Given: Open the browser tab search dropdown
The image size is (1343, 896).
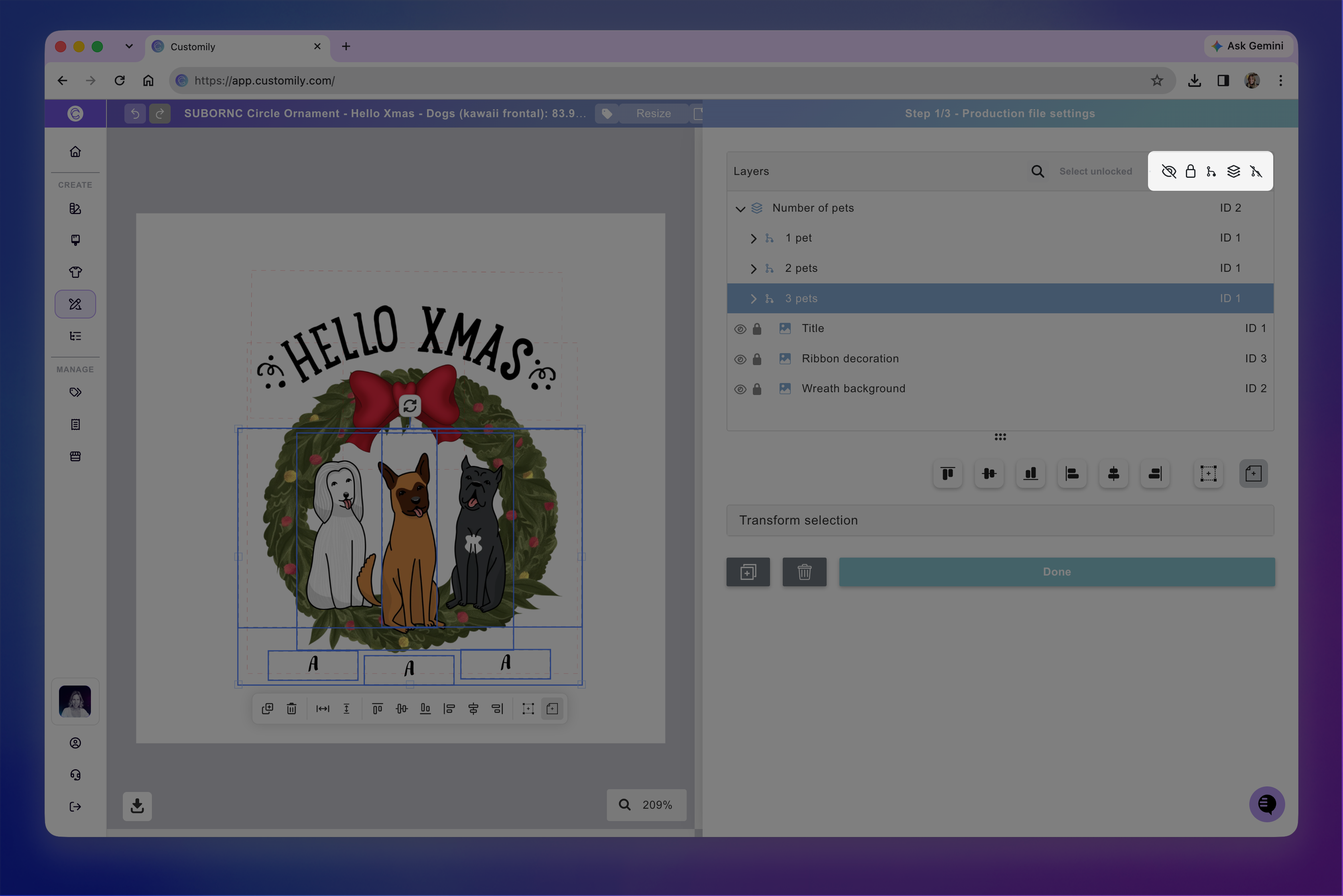Looking at the screenshot, I should click(x=129, y=46).
